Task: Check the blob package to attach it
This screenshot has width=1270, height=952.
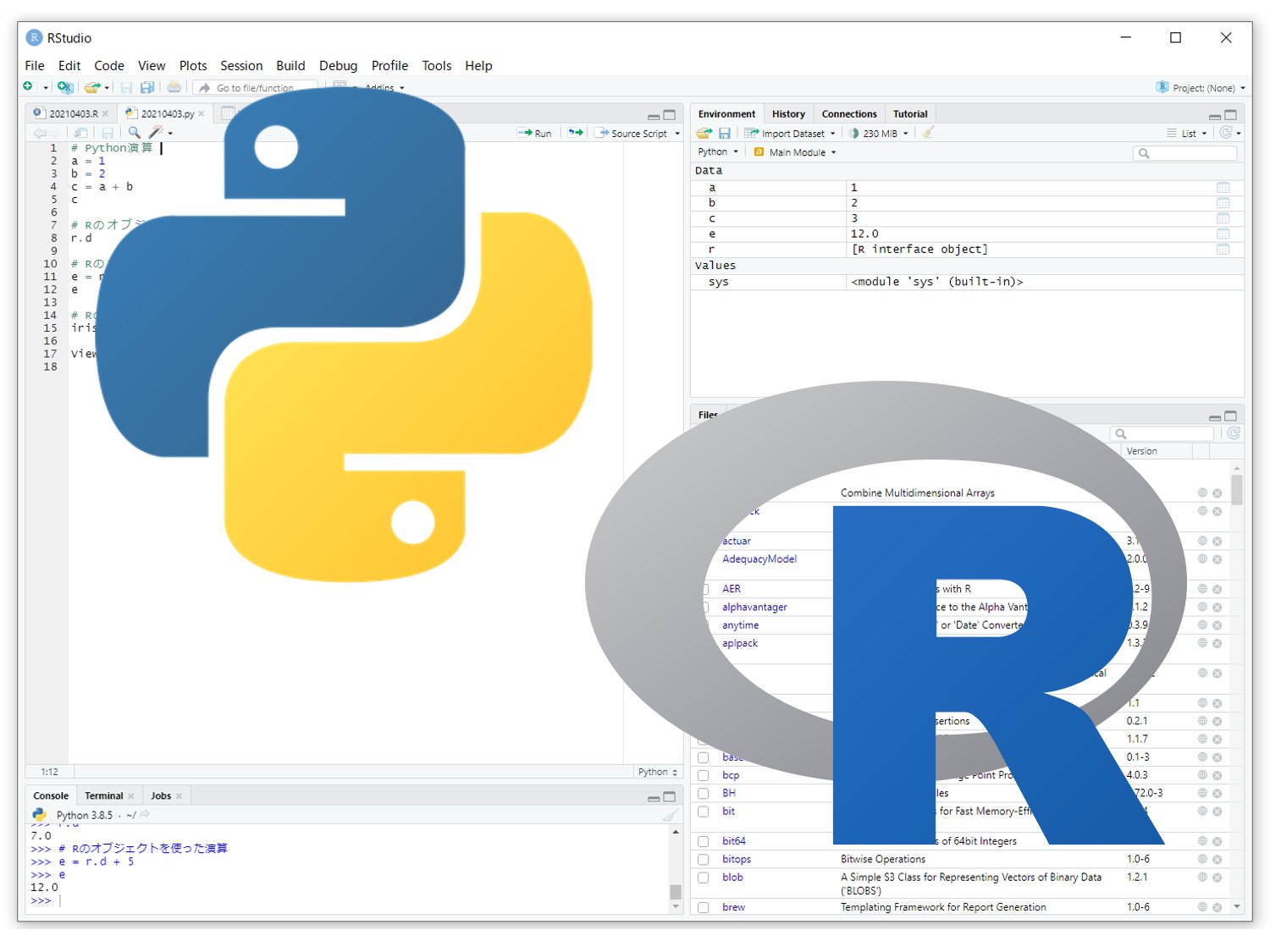Action: [x=704, y=878]
